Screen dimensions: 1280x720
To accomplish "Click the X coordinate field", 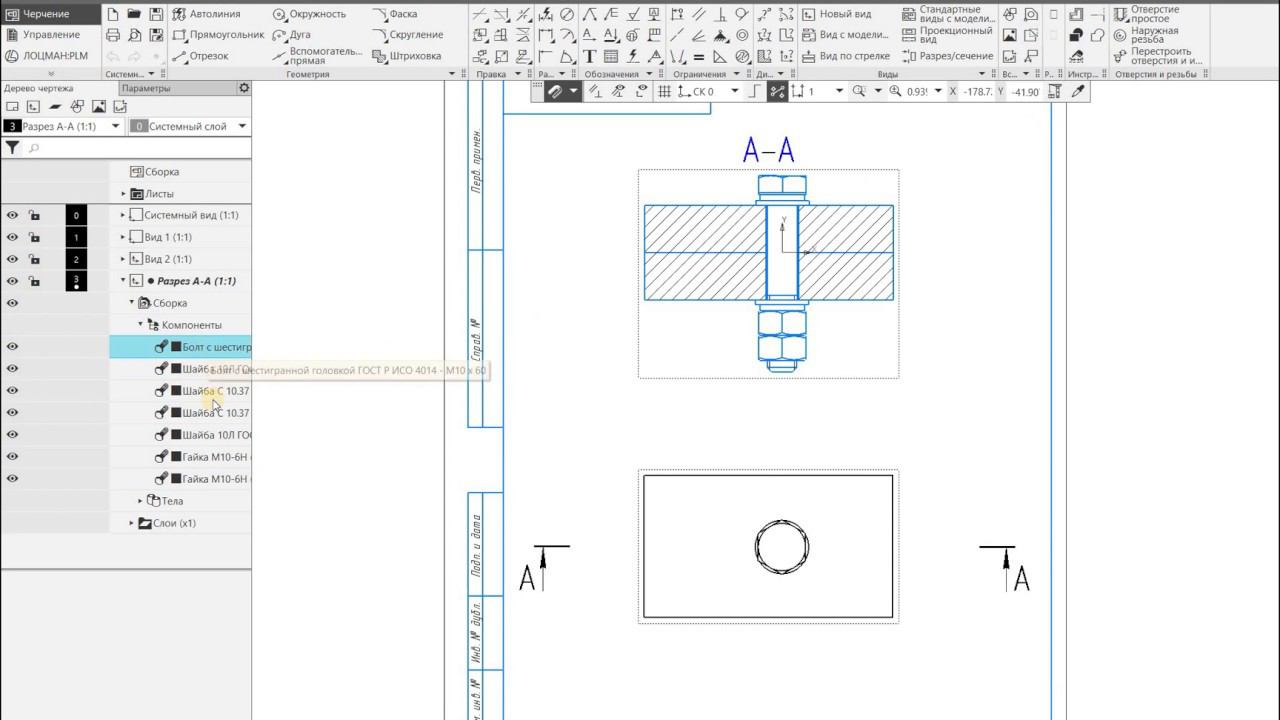I will [978, 91].
